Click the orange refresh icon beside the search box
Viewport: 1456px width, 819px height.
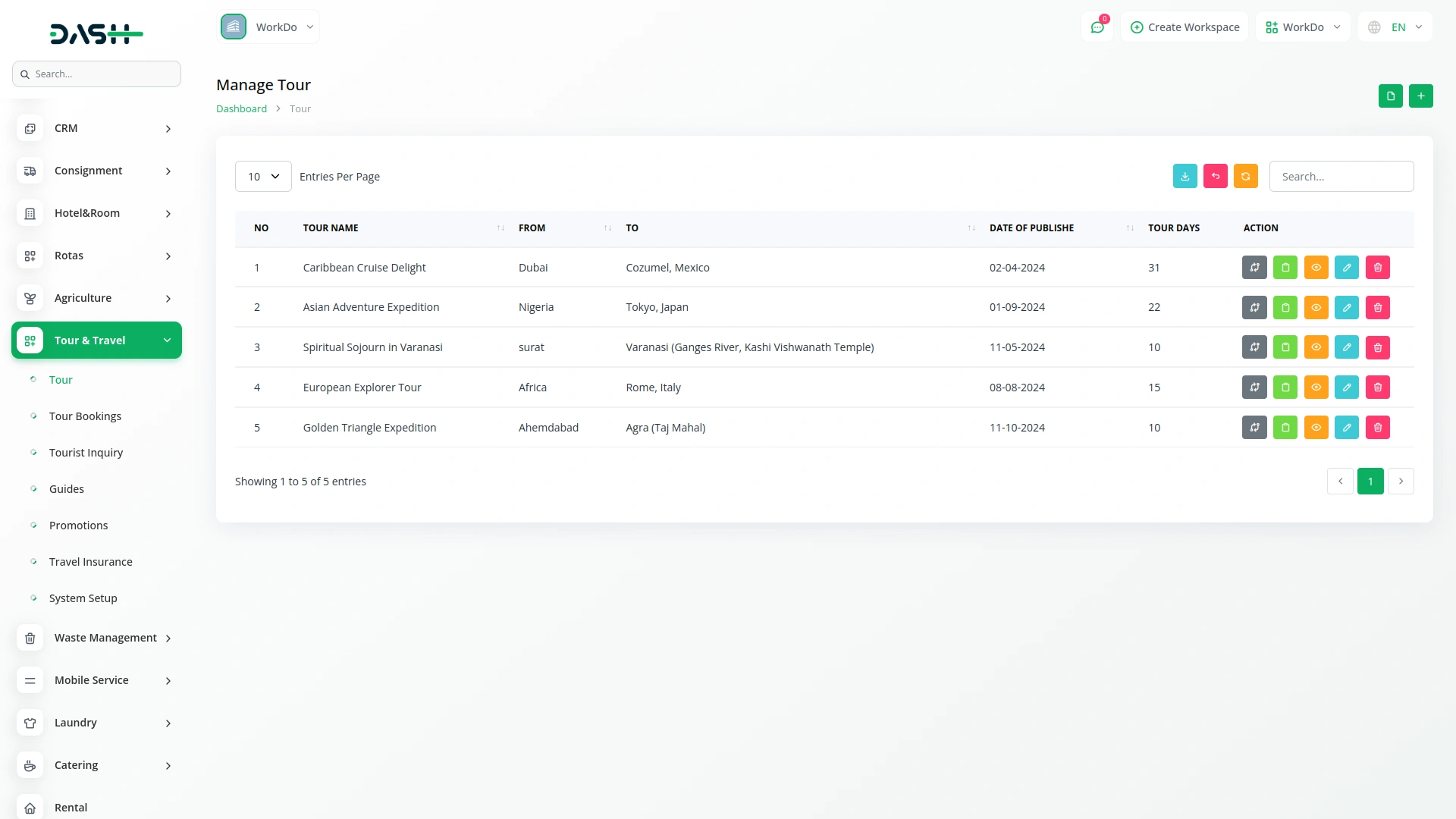click(x=1245, y=176)
